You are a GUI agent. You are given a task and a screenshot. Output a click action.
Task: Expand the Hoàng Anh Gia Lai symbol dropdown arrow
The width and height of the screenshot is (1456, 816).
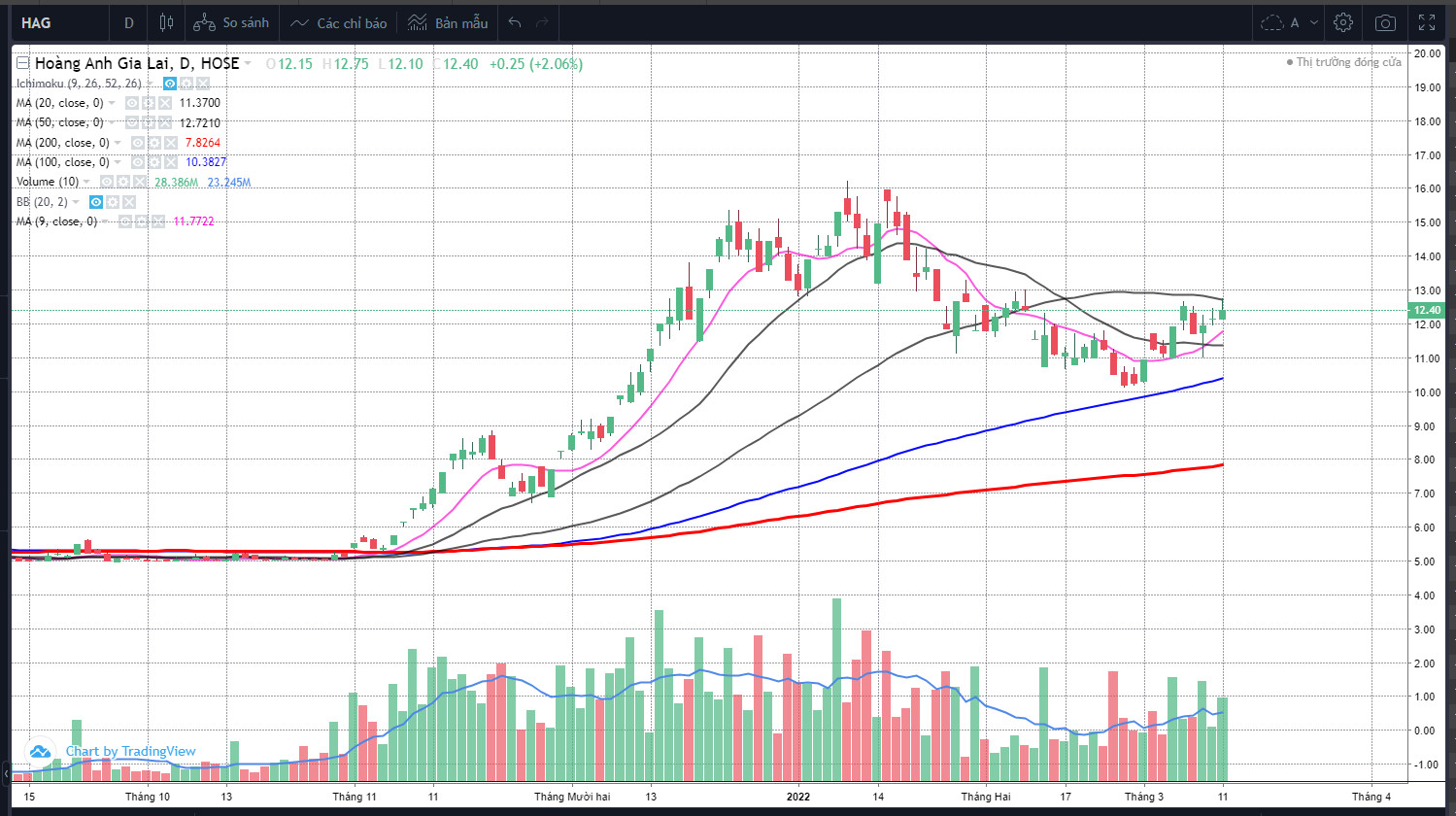coord(249,64)
